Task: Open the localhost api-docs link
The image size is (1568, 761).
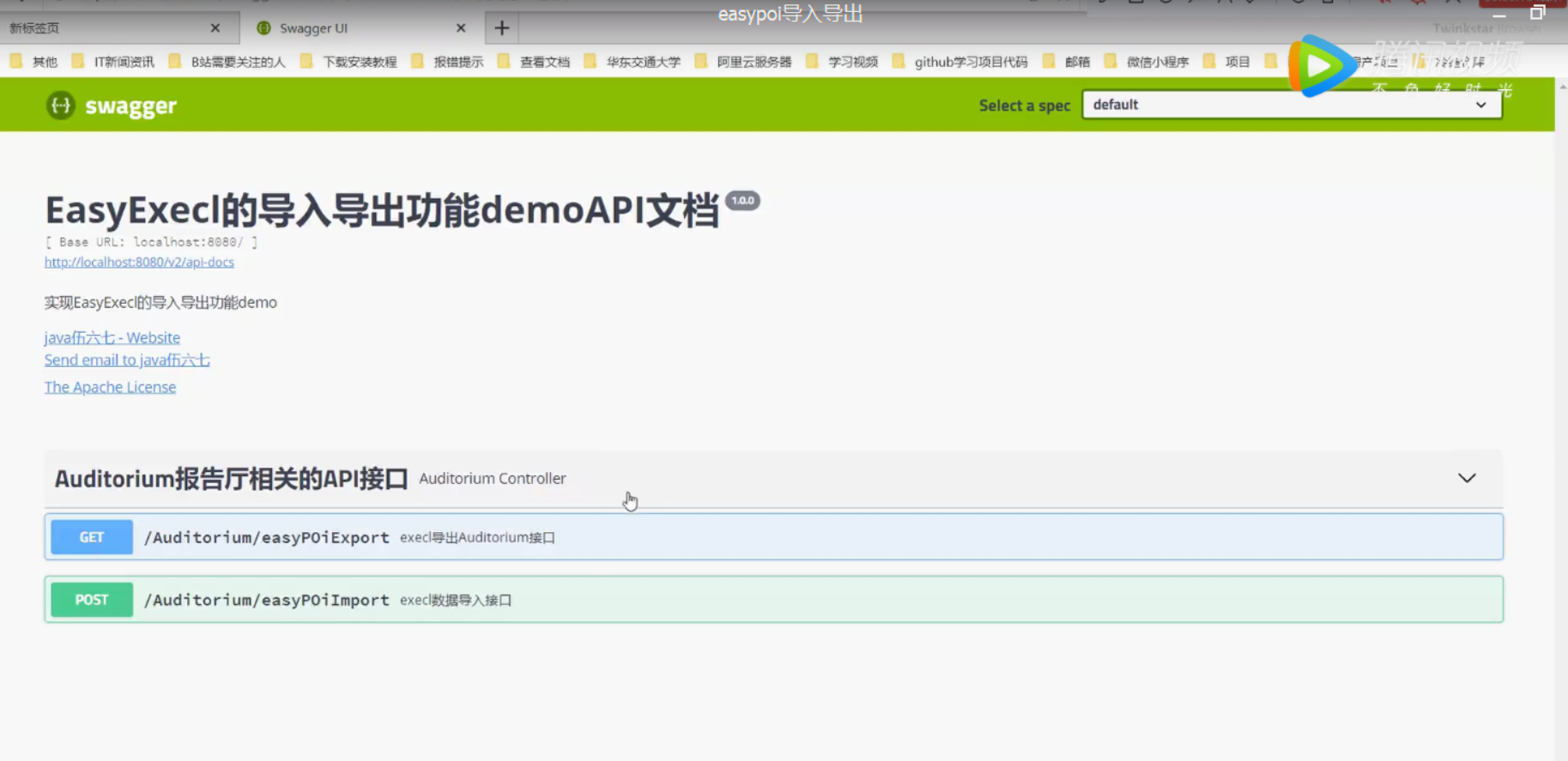Action: click(139, 263)
